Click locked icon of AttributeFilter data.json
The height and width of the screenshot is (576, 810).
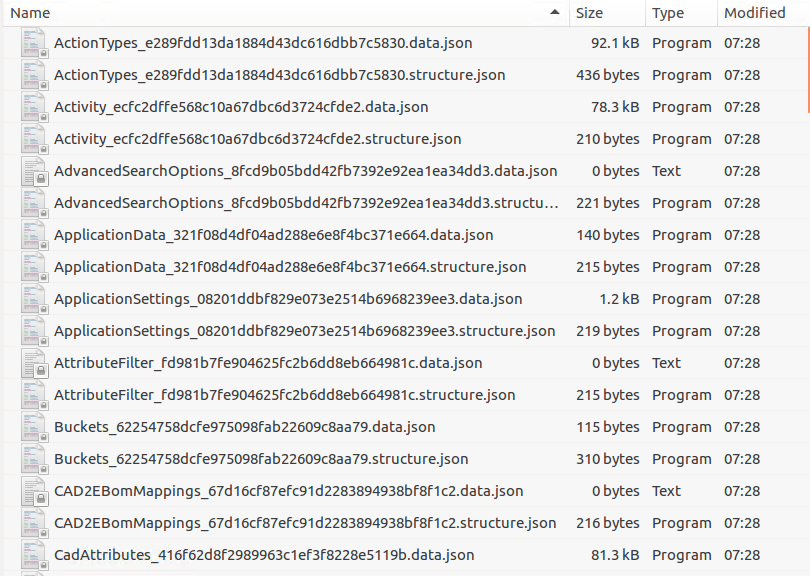(33, 363)
